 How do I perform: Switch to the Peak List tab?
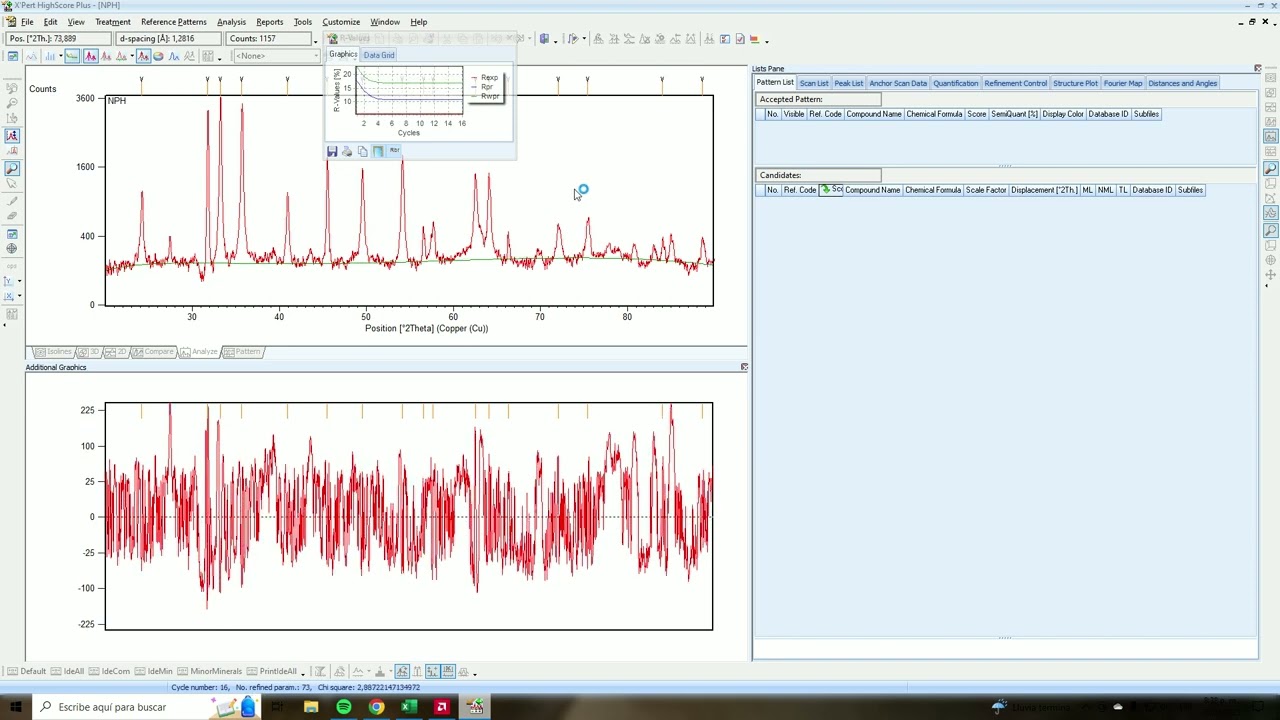(848, 83)
